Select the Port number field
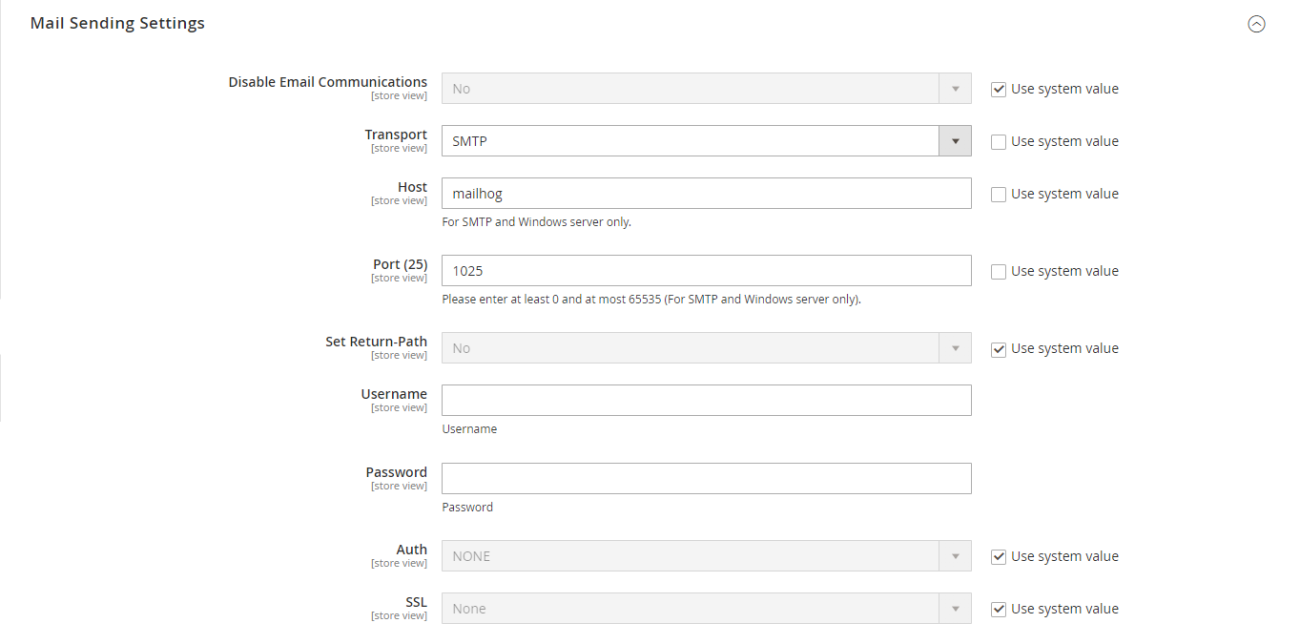The image size is (1300, 644). tap(705, 270)
